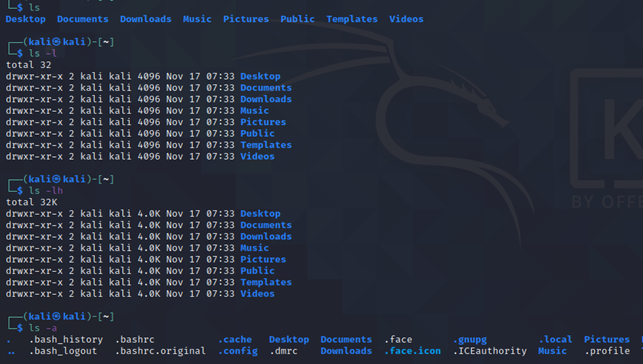Click the .bashrc.original entry
The height and width of the screenshot is (364, 643).
tap(160, 351)
